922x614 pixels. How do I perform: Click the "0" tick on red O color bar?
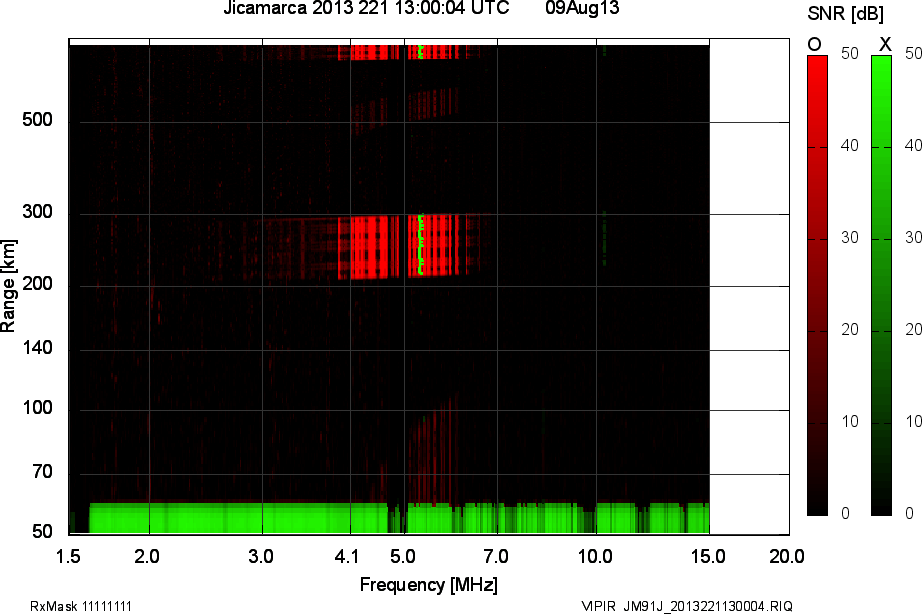coord(846,513)
